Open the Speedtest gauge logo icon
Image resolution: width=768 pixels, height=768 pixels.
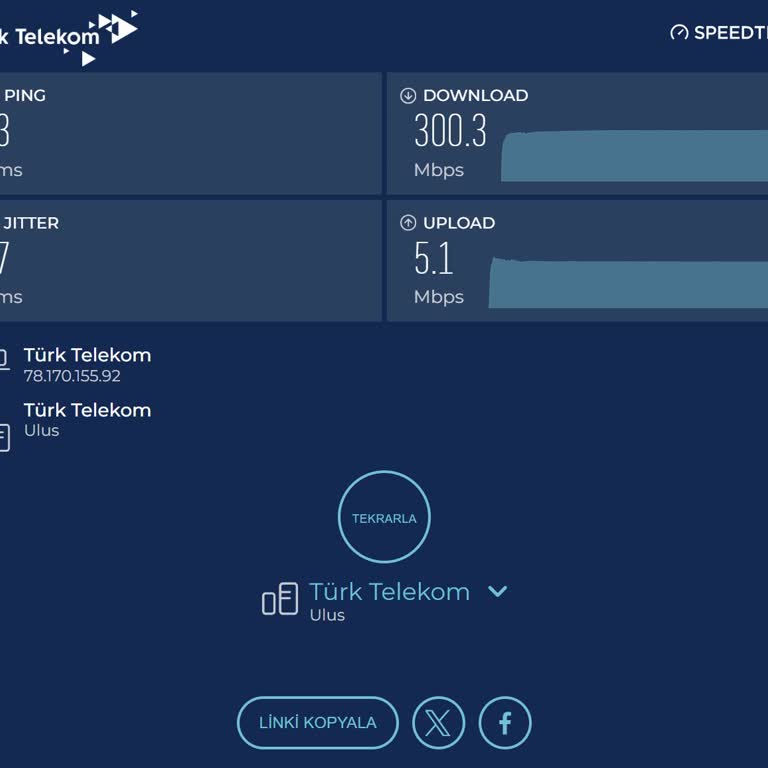[x=679, y=33]
